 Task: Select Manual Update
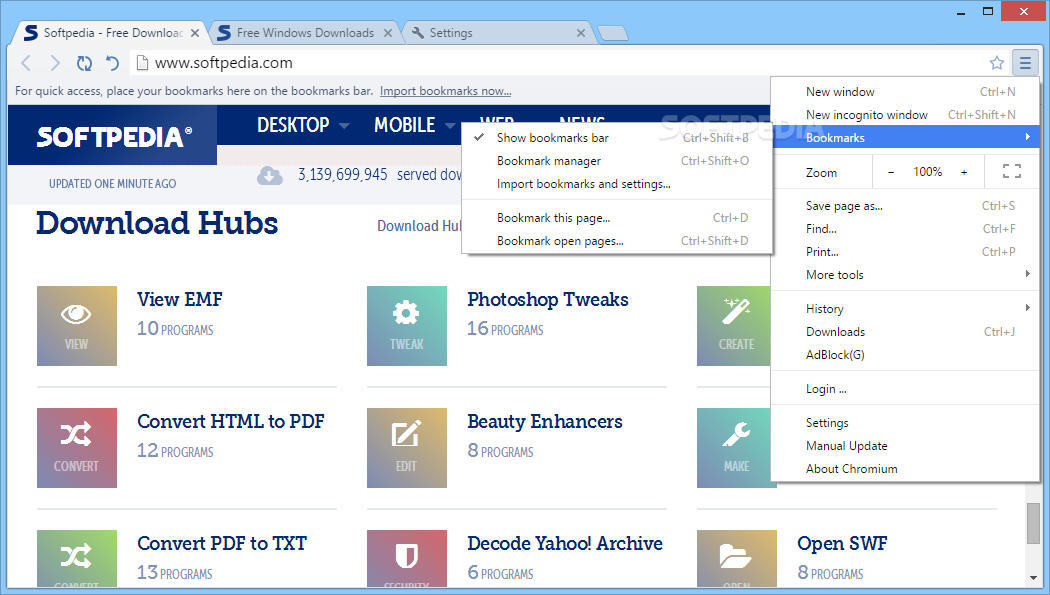pos(905,445)
